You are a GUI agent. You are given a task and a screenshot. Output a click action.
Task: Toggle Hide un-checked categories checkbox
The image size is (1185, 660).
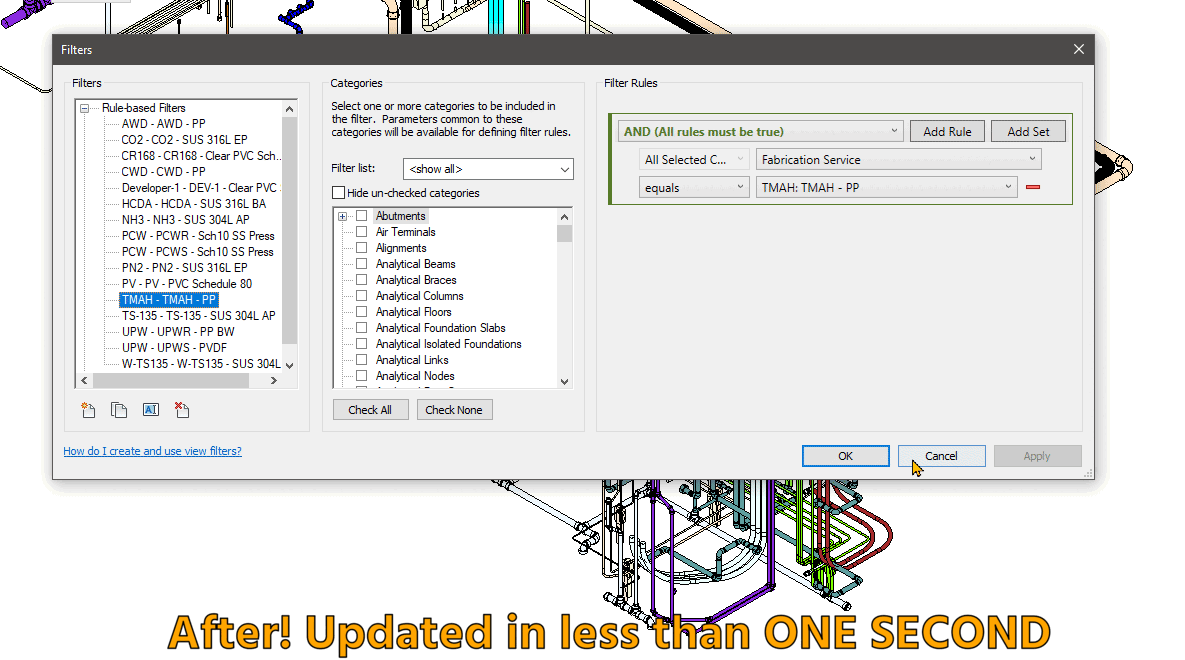(x=339, y=193)
